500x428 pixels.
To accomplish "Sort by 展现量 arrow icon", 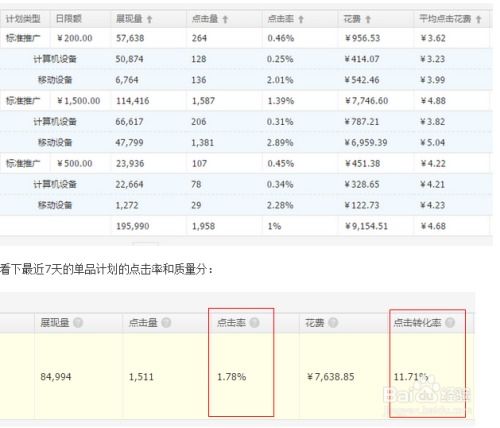I will [x=149, y=19].
